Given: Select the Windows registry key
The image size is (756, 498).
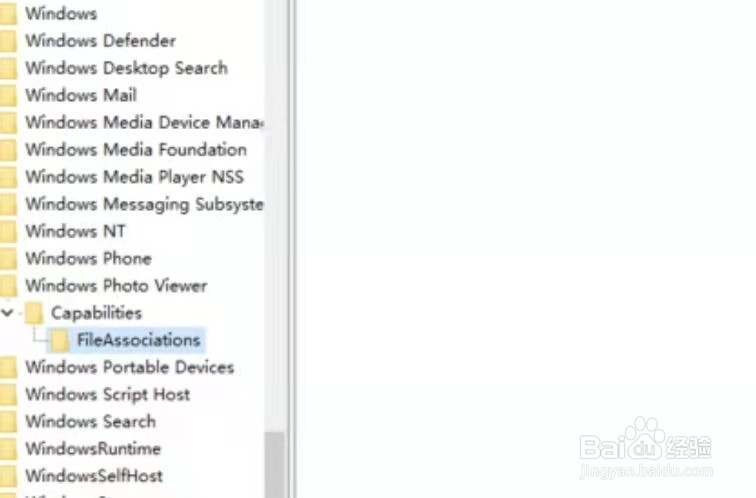Looking at the screenshot, I should (61, 13).
